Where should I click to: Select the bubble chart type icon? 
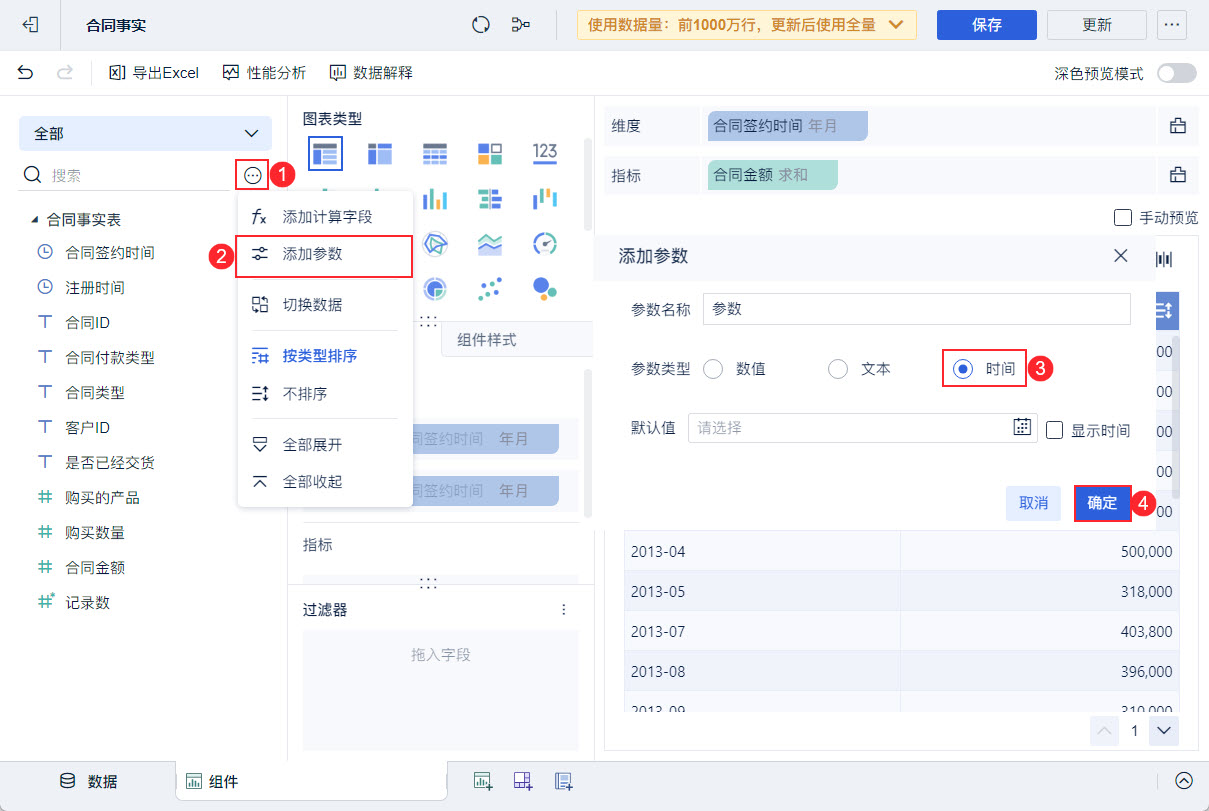pos(545,289)
